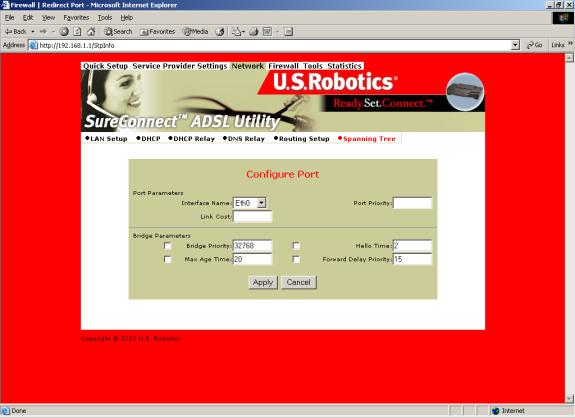Open the Favorites toolbar button

157,32
